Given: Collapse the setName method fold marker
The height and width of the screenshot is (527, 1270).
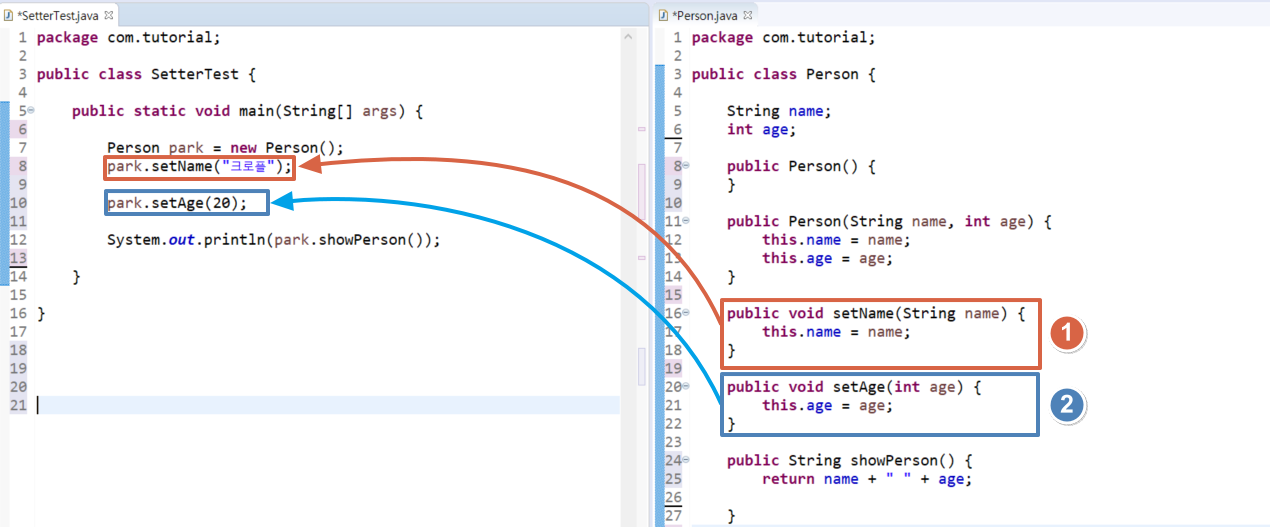Looking at the screenshot, I should (x=685, y=313).
